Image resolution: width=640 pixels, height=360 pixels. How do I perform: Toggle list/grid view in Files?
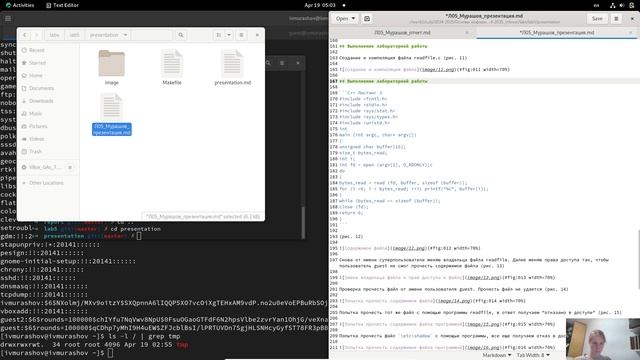[219, 35]
